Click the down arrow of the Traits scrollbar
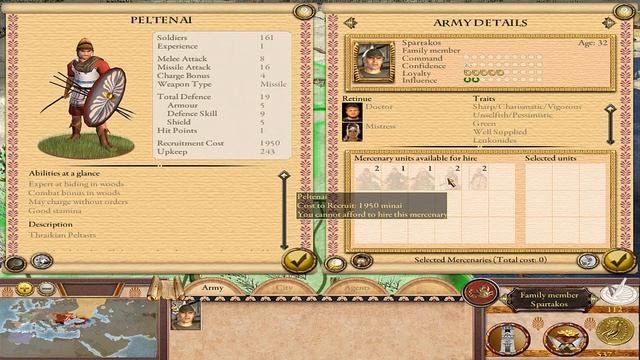Screen dimensions: 640x360 coord(610,141)
